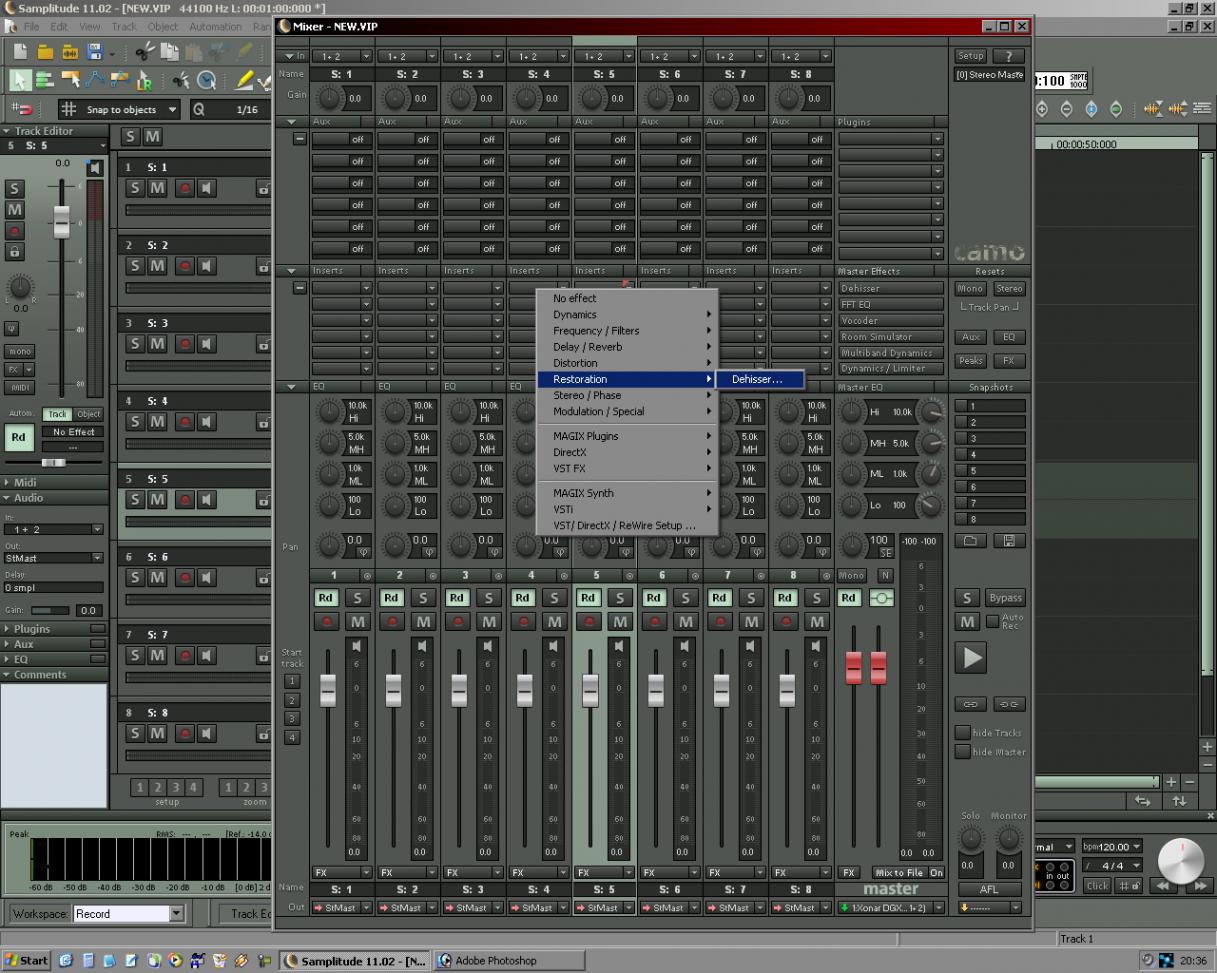This screenshot has height=973, width=1217.
Task: Toggle the Auto Rec checkbox in mixer
Action: (991, 622)
